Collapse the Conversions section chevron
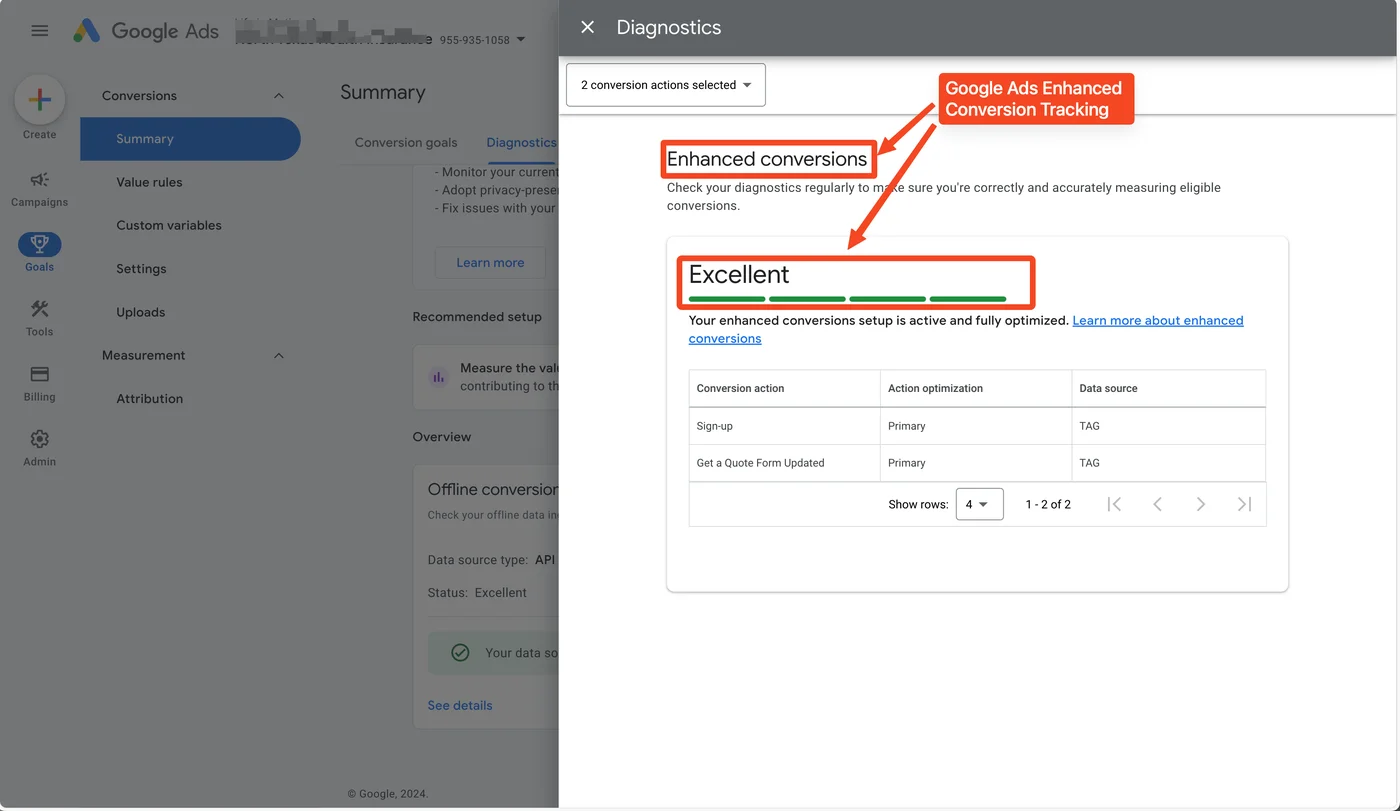Viewport: 1400px width, 811px height. click(x=278, y=95)
